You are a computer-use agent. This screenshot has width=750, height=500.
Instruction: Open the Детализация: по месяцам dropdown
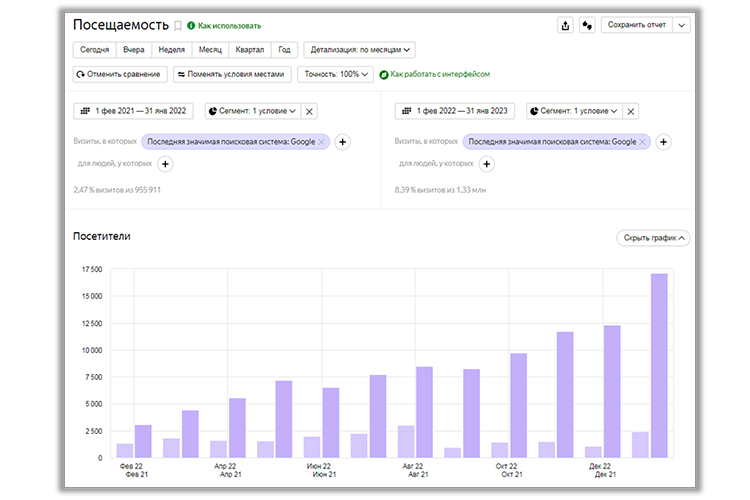click(x=360, y=49)
